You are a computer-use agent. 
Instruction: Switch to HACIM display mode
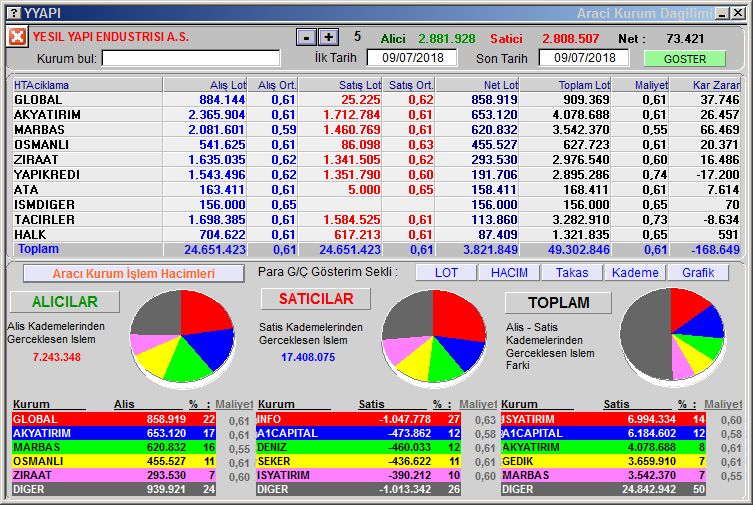click(x=509, y=273)
